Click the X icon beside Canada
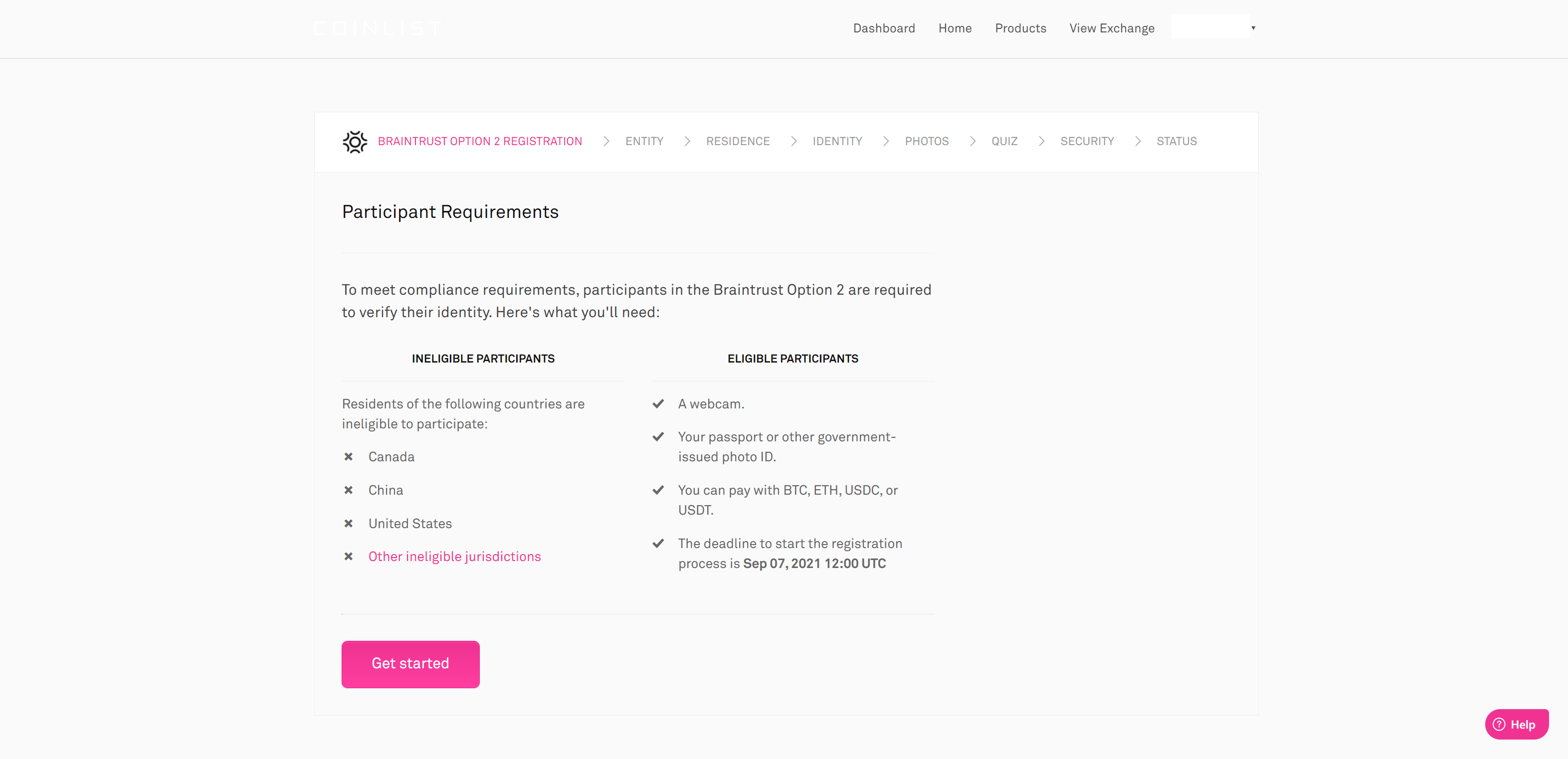Viewport: 1568px width, 759px height. [348, 456]
